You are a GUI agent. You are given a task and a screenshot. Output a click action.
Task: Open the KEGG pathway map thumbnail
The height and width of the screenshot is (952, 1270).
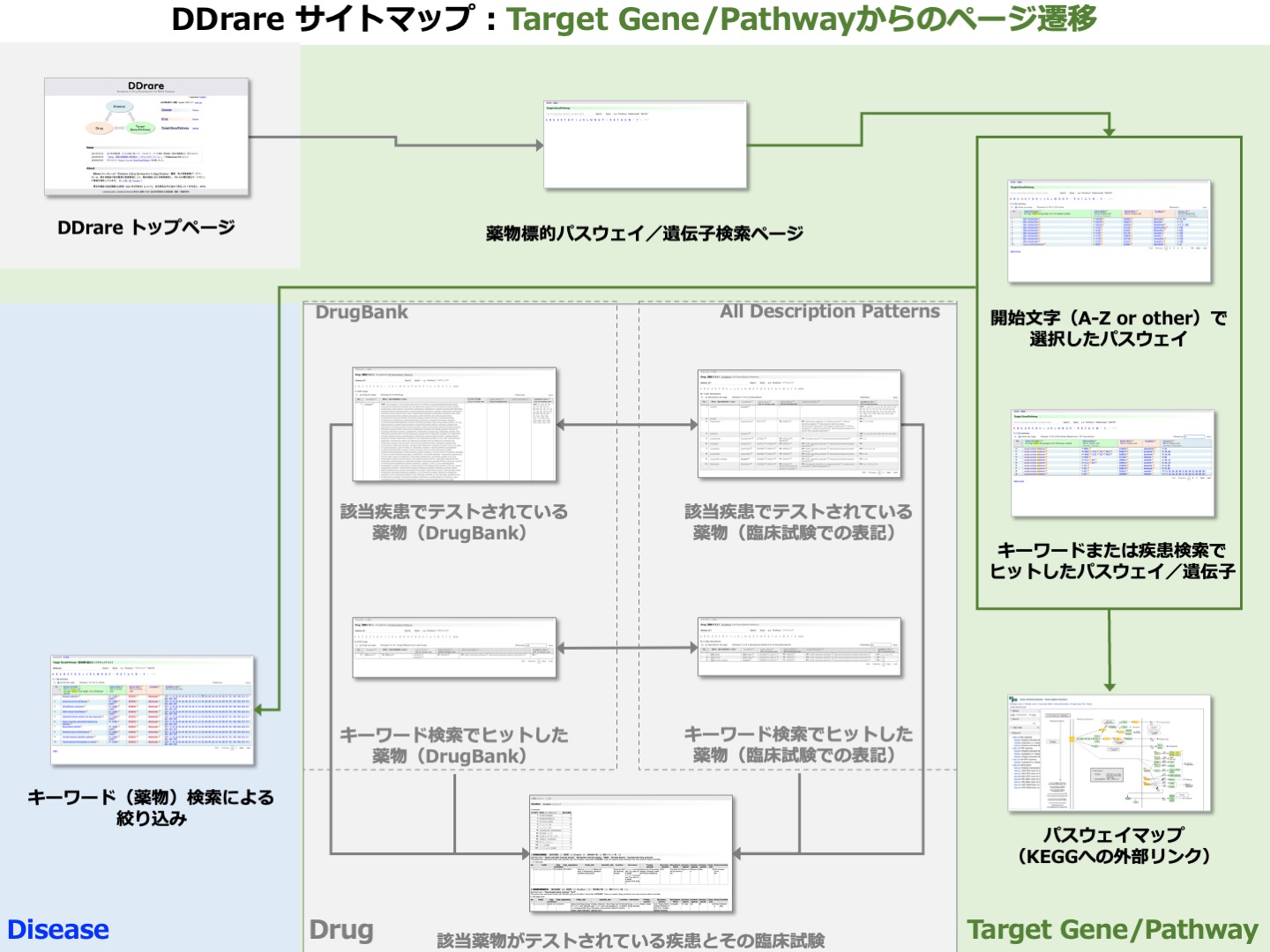pyautogui.click(x=1109, y=753)
